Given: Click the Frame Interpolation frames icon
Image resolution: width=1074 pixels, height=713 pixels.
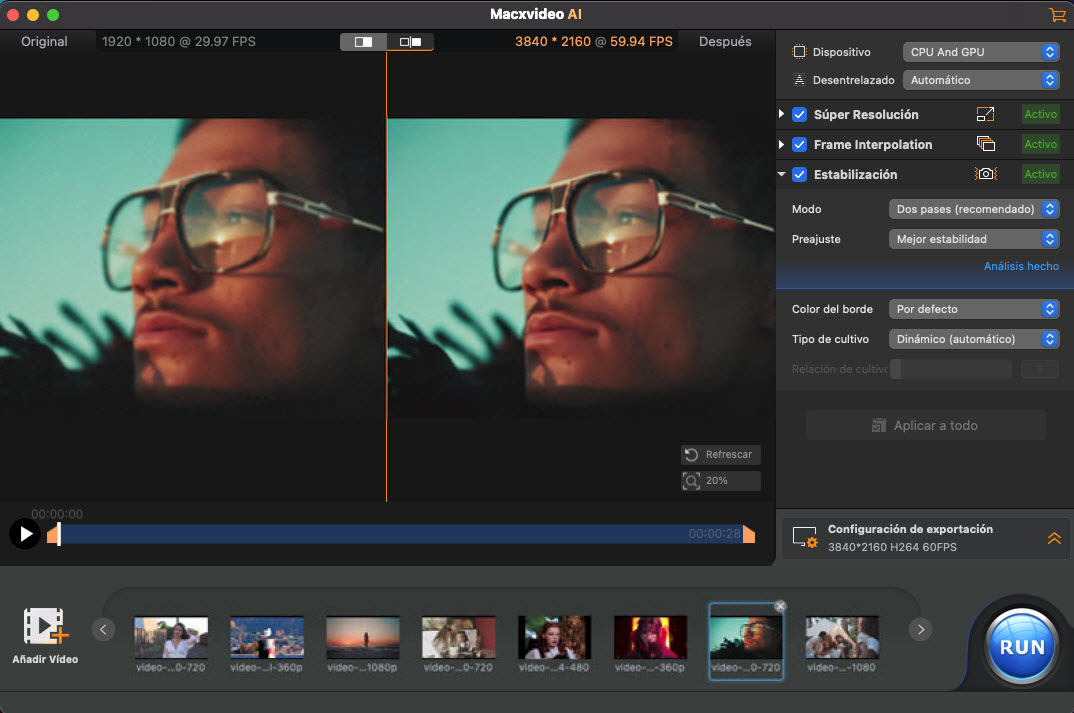Looking at the screenshot, I should click(x=986, y=144).
